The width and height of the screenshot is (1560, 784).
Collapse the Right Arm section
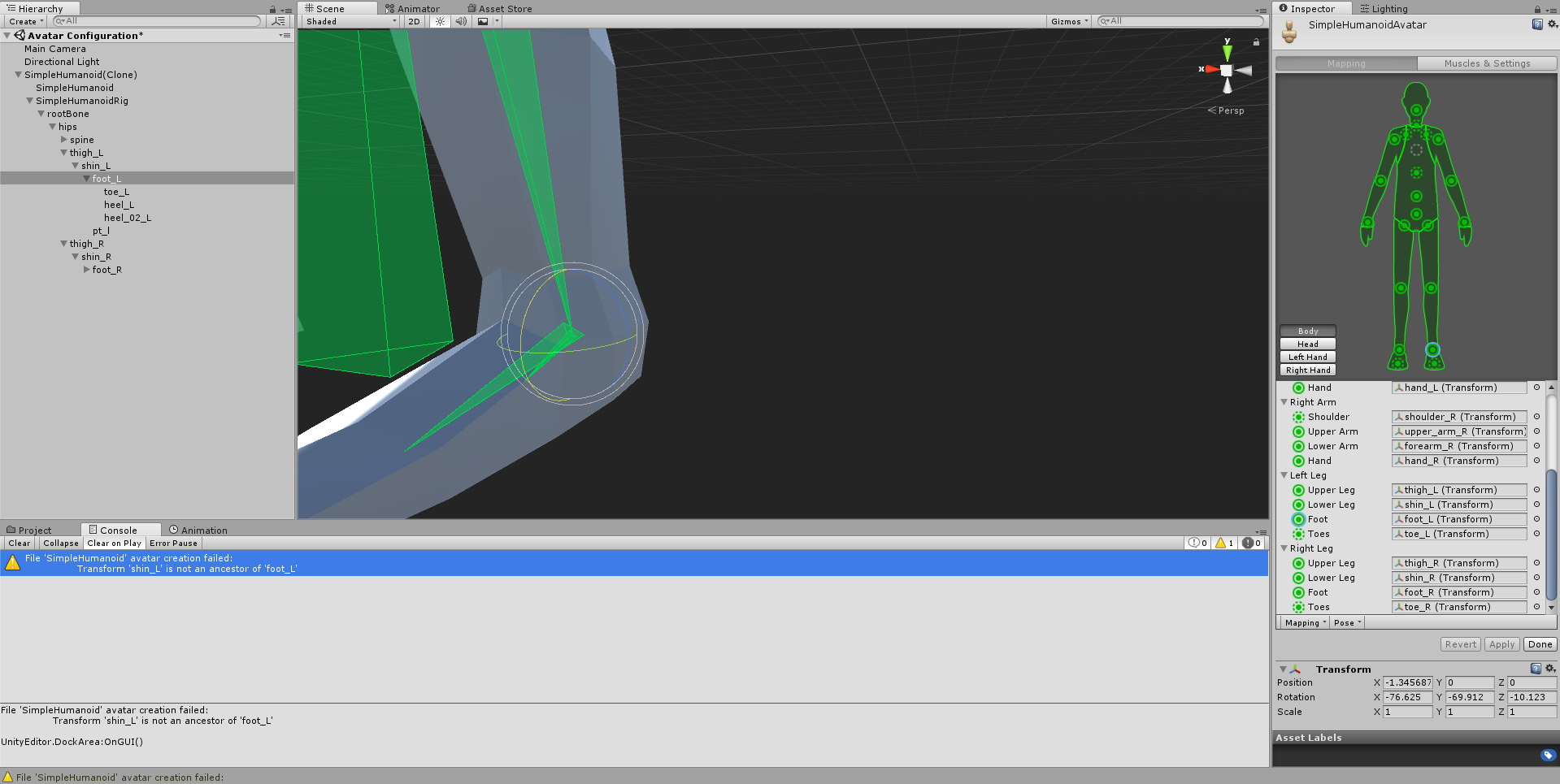click(1284, 402)
